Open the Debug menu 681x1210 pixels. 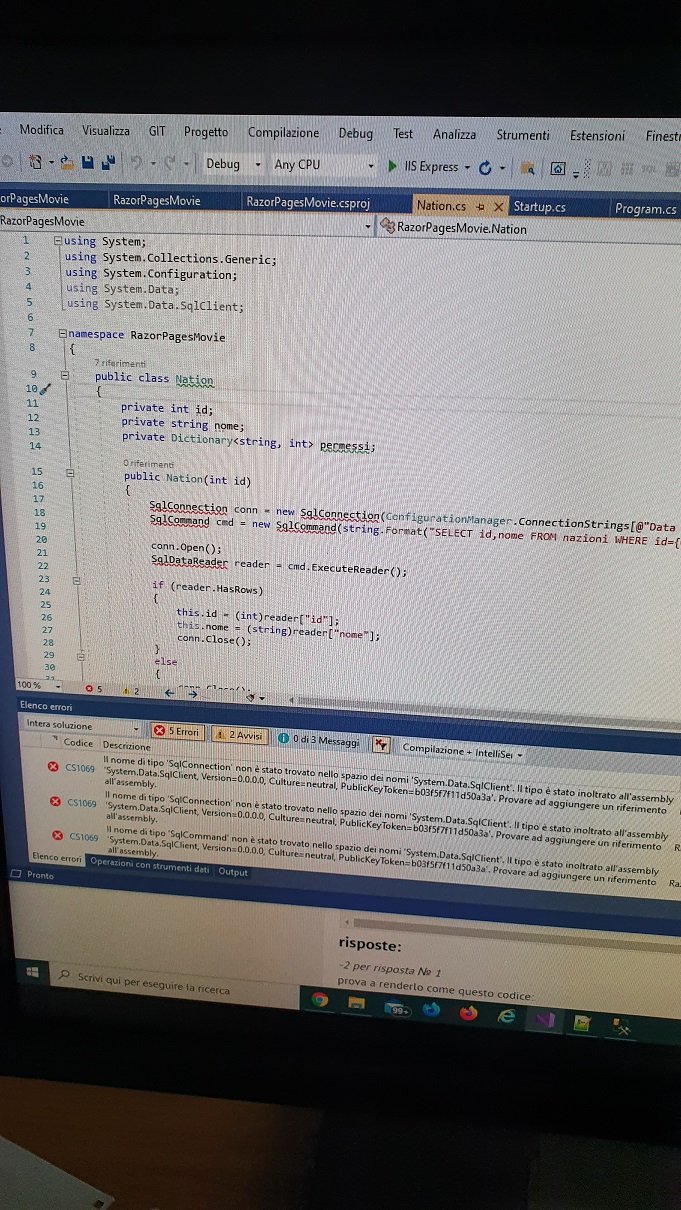click(355, 133)
